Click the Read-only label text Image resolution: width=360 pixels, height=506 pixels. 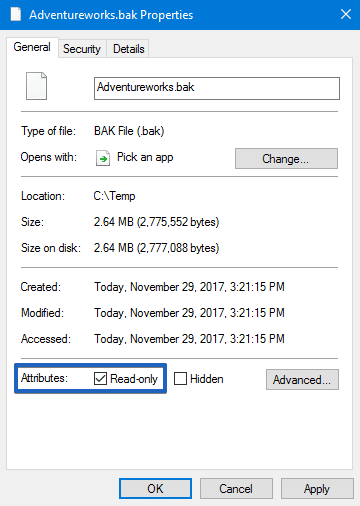[134, 379]
